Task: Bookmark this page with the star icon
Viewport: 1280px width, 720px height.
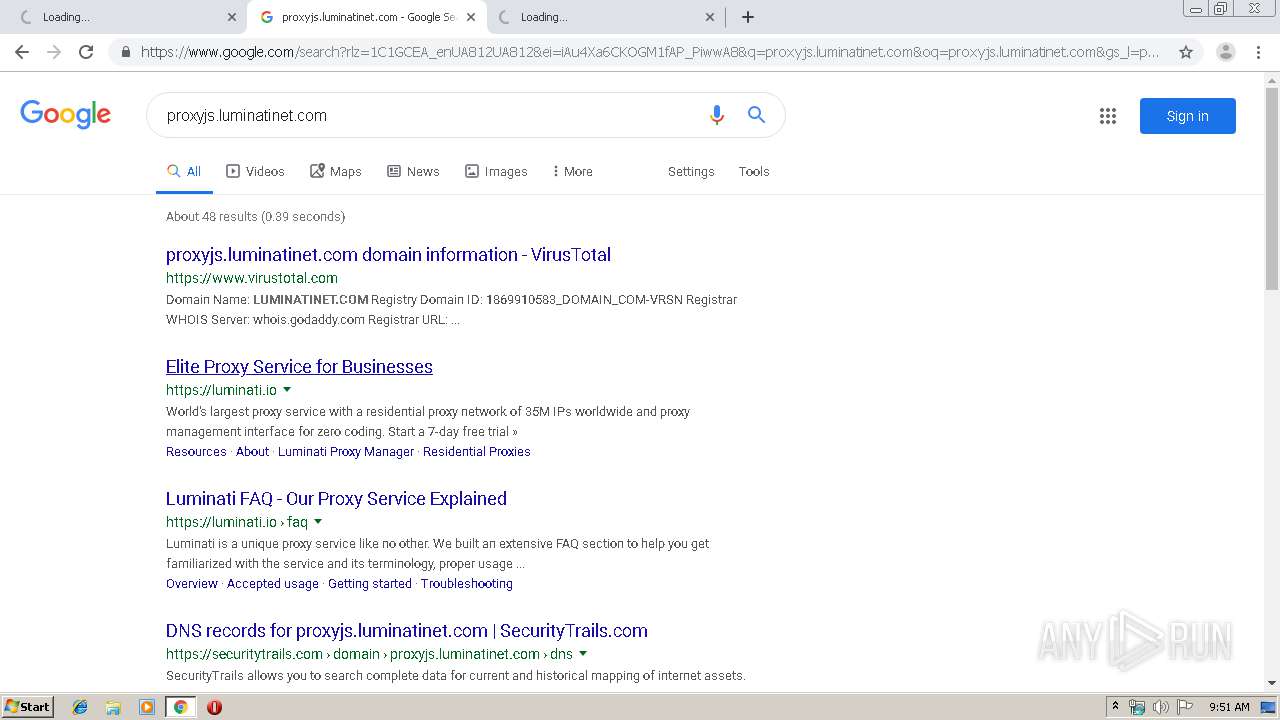Action: pos(1186,52)
